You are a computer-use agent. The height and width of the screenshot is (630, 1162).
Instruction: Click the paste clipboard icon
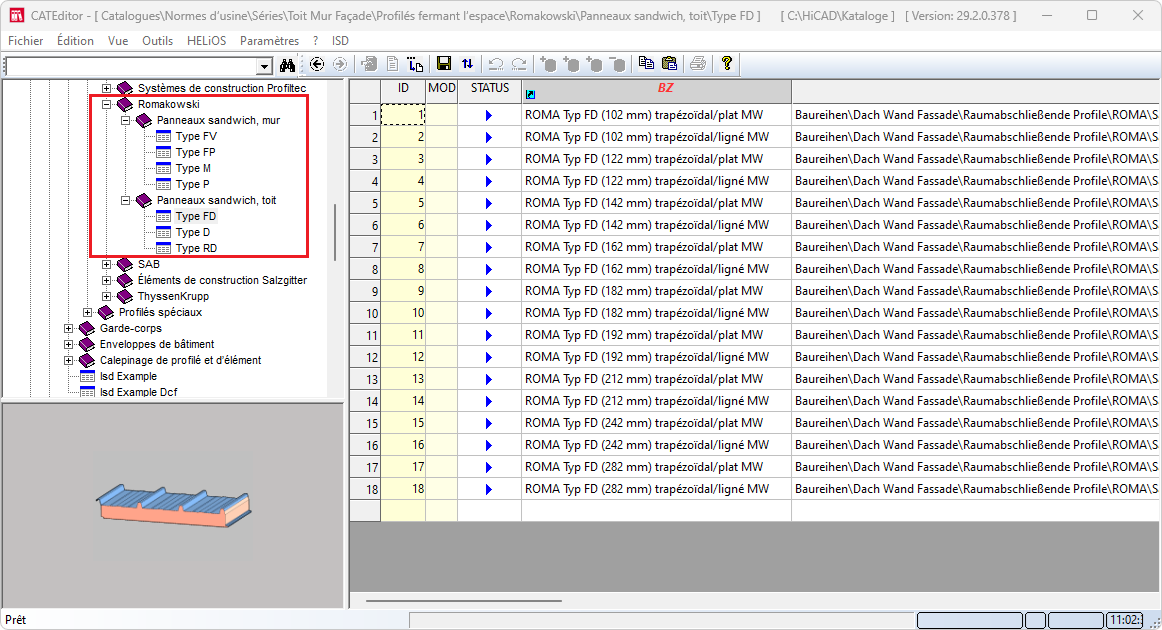point(669,64)
